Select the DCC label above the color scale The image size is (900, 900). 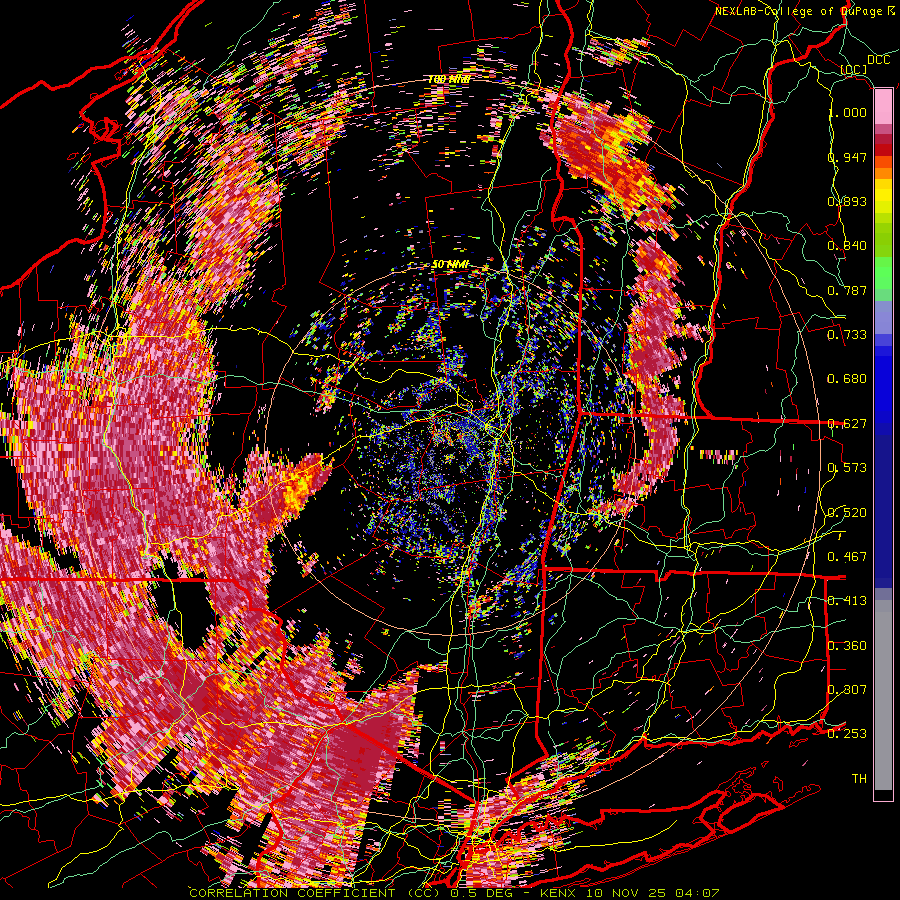(878, 60)
